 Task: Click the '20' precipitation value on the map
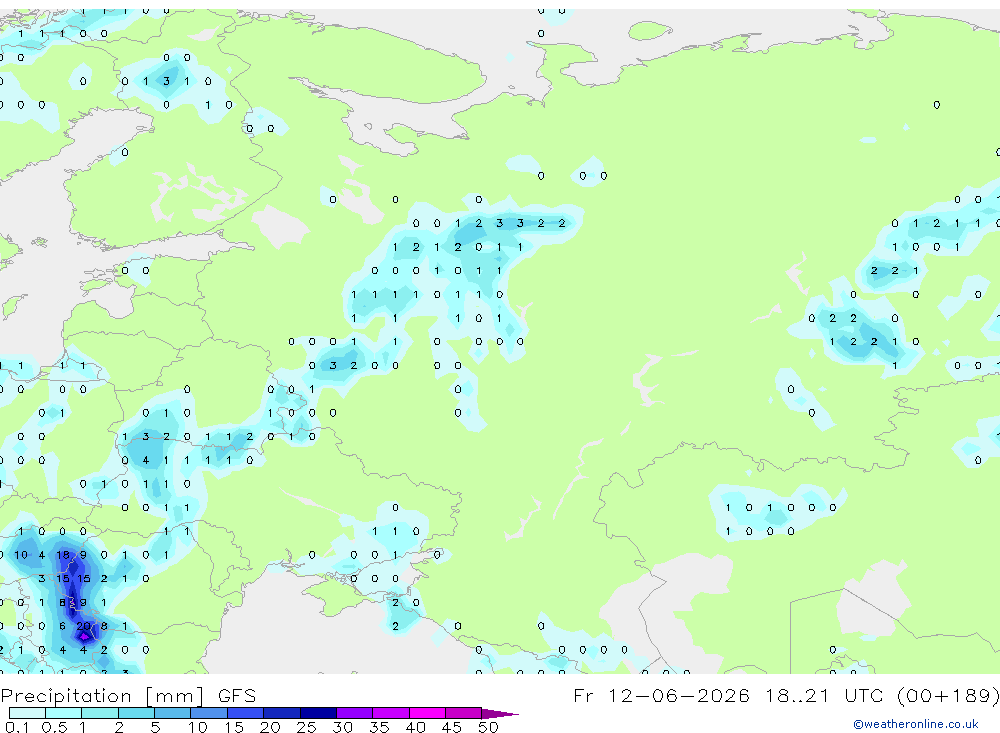pos(84,626)
